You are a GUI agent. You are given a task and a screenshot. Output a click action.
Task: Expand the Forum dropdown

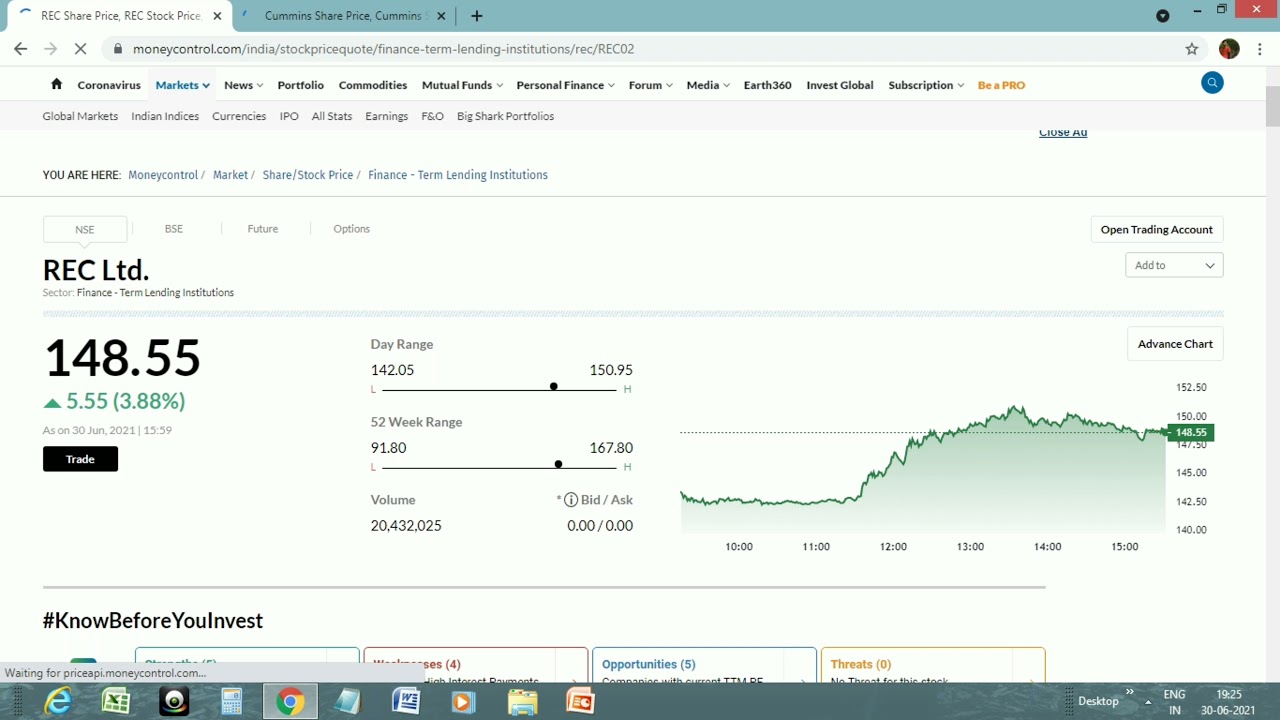point(650,85)
